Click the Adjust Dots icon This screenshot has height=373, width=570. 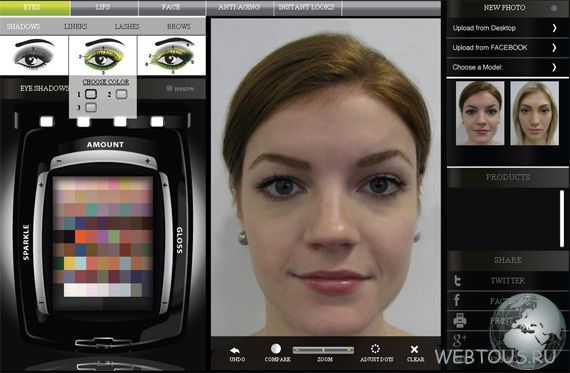coord(375,349)
